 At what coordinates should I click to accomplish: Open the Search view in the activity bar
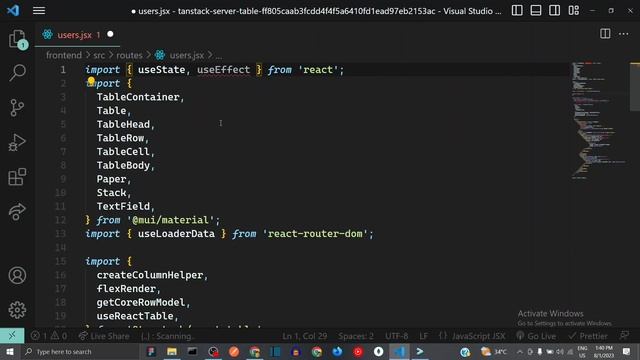[x=17, y=73]
